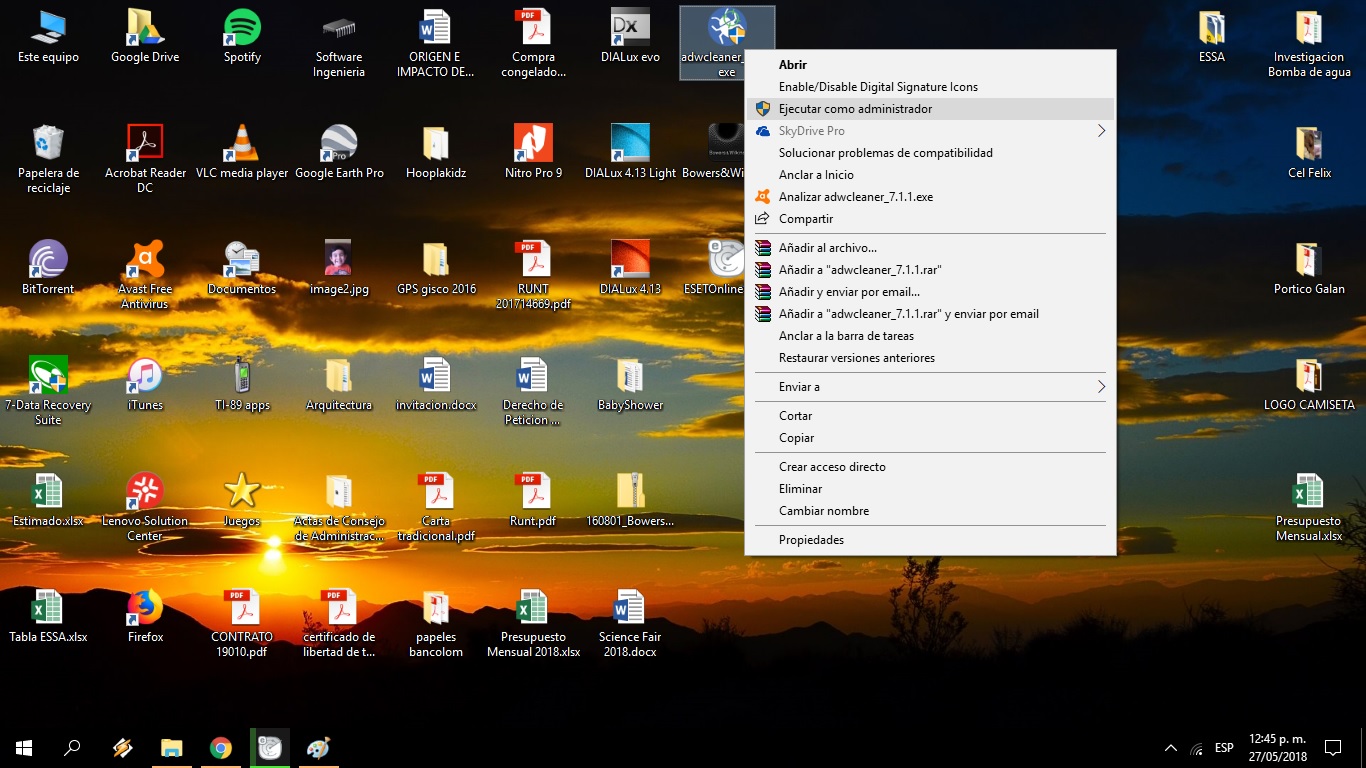Open Este equipo desktop icon

[x=48, y=36]
